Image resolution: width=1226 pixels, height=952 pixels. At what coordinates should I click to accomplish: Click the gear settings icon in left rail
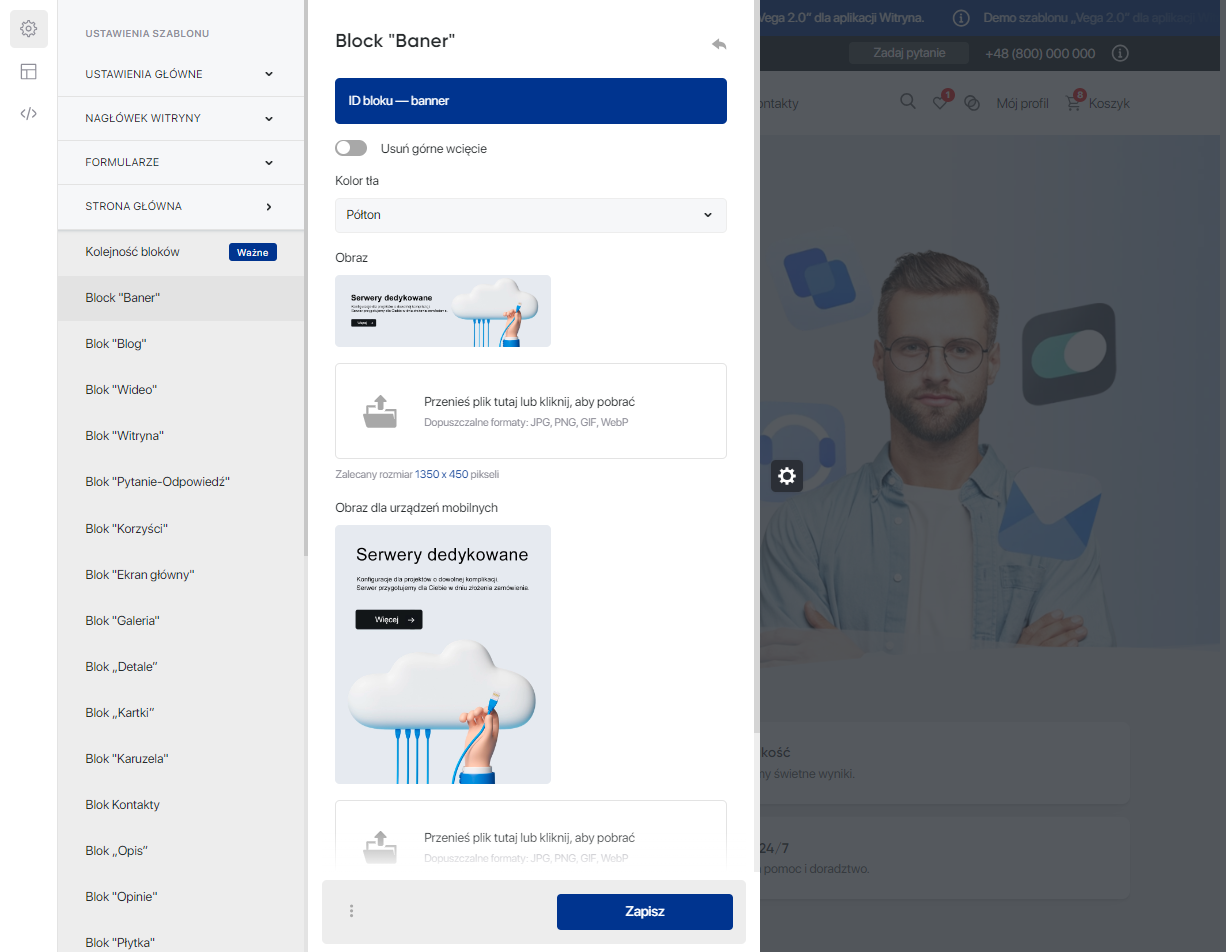[28, 29]
